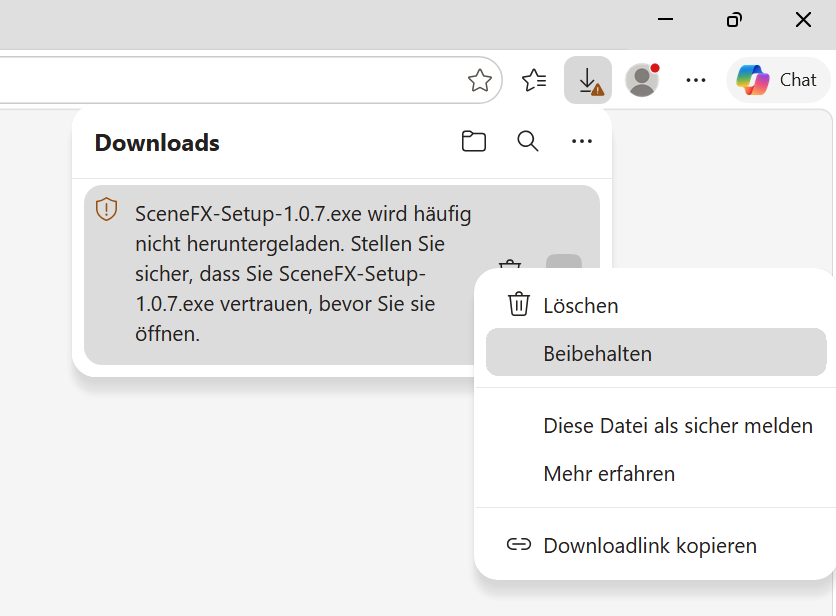Toggle the Downloads toolbar button
This screenshot has width=836, height=616.
[x=588, y=80]
